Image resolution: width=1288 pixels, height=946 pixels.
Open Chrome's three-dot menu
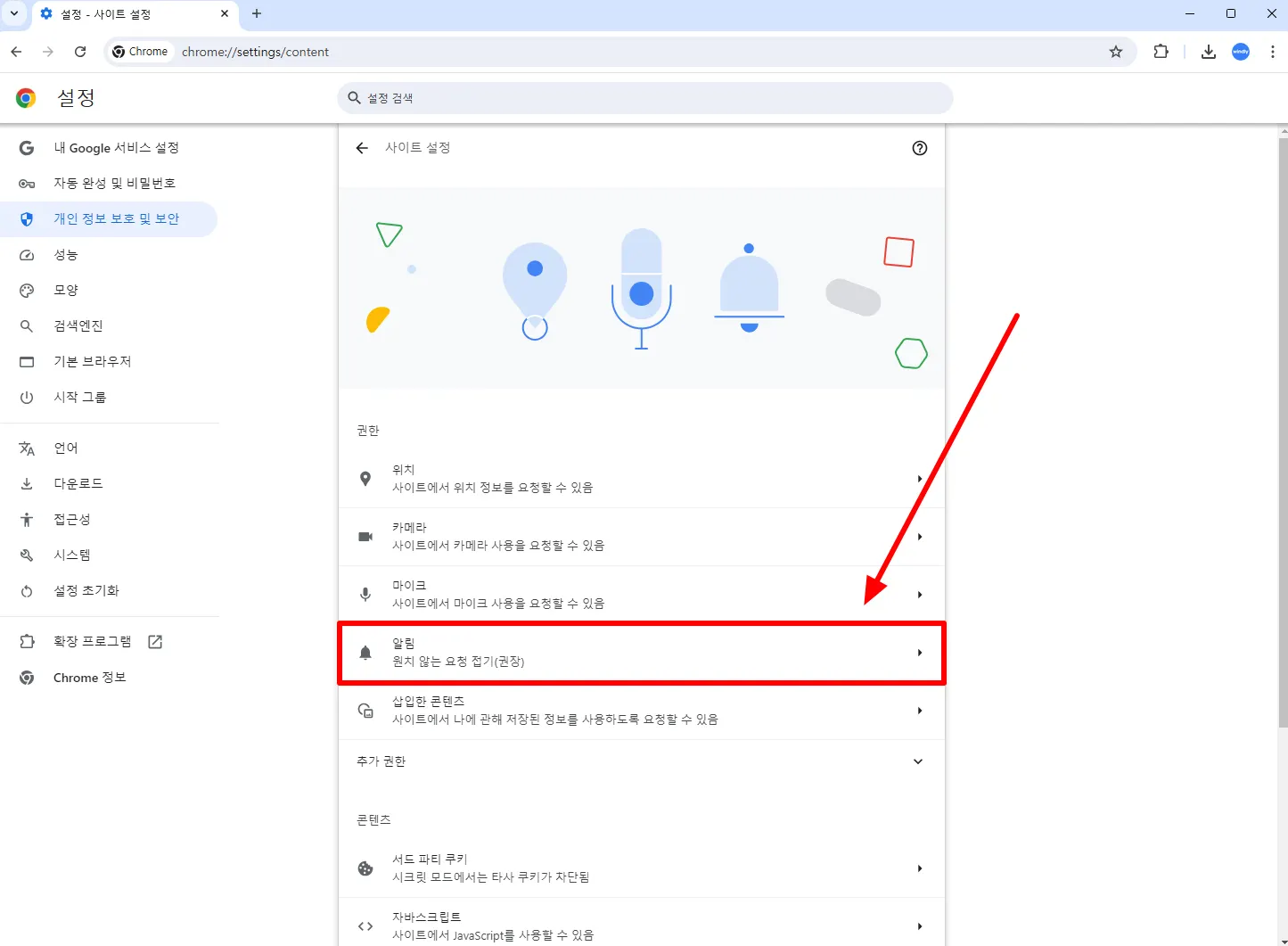click(x=1272, y=52)
